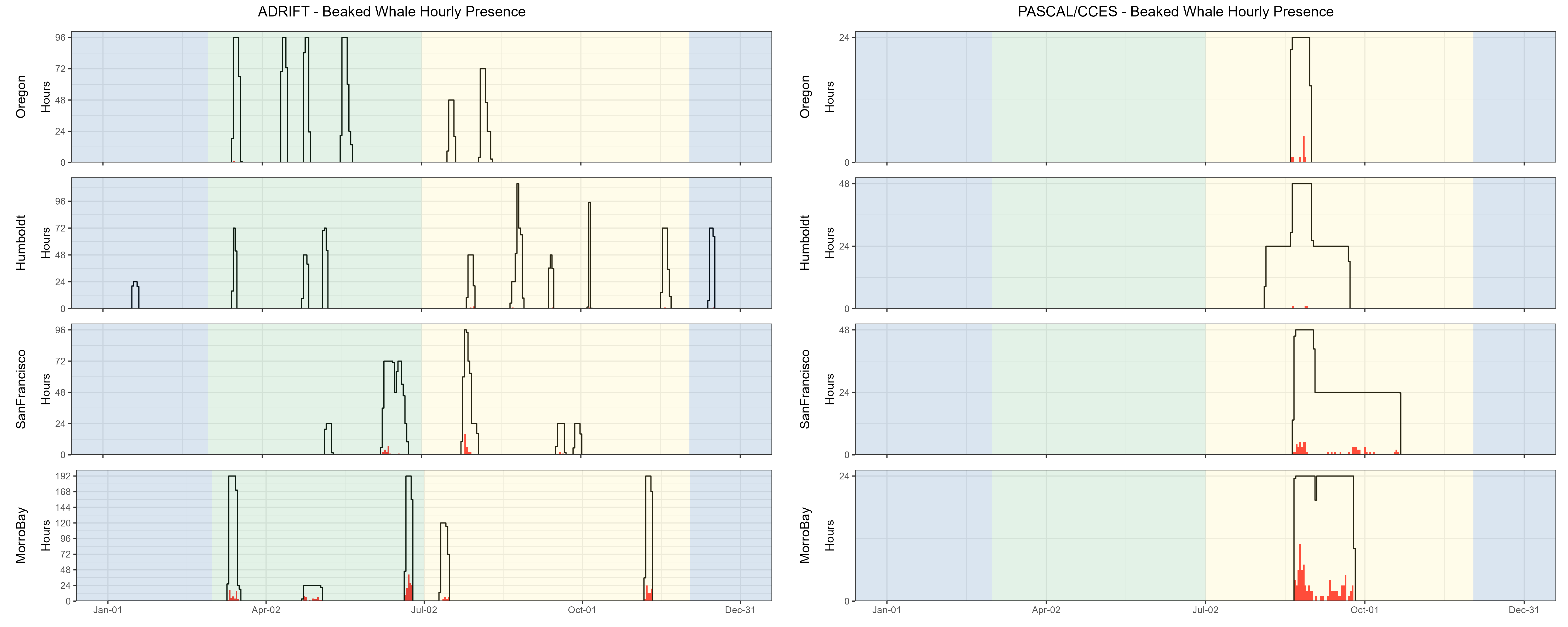Click the 24 y-tick on PASCAL/CCES SanFrancisco plot

coord(844,393)
